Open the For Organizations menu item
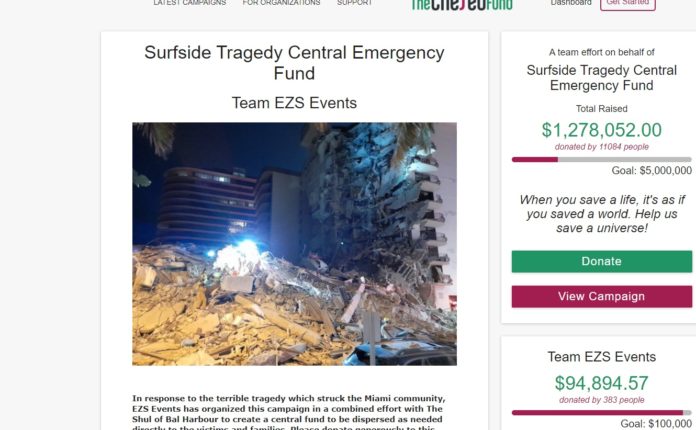 point(281,2)
